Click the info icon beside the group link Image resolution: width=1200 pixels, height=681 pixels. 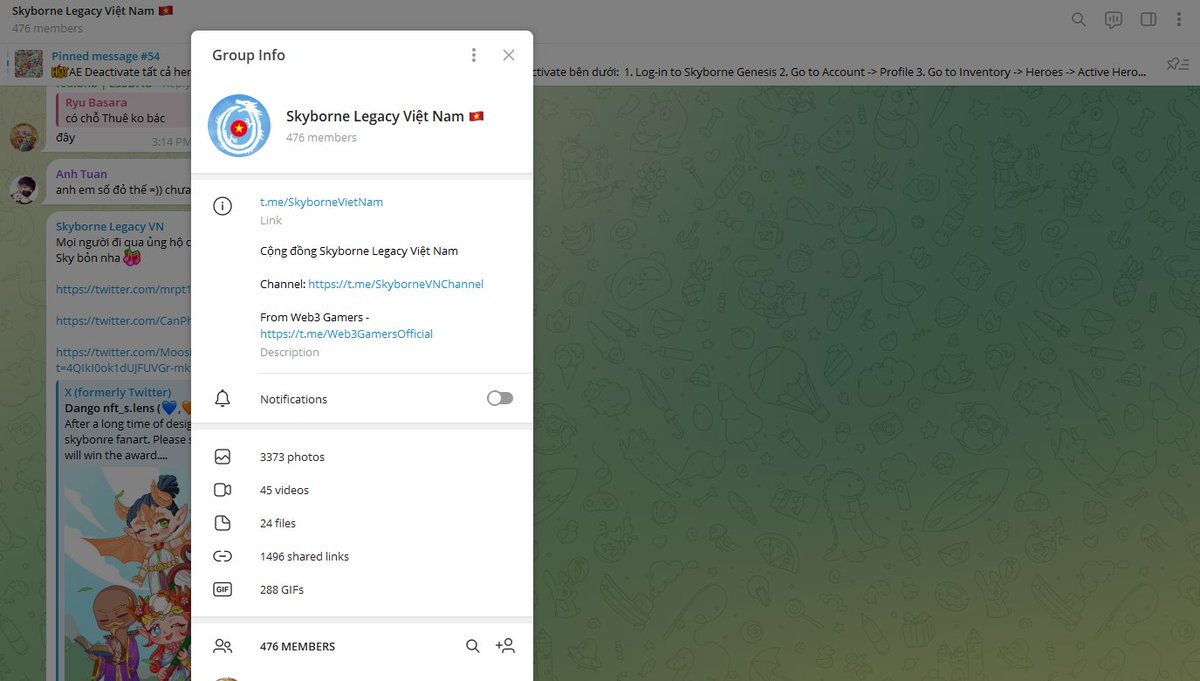(x=222, y=206)
